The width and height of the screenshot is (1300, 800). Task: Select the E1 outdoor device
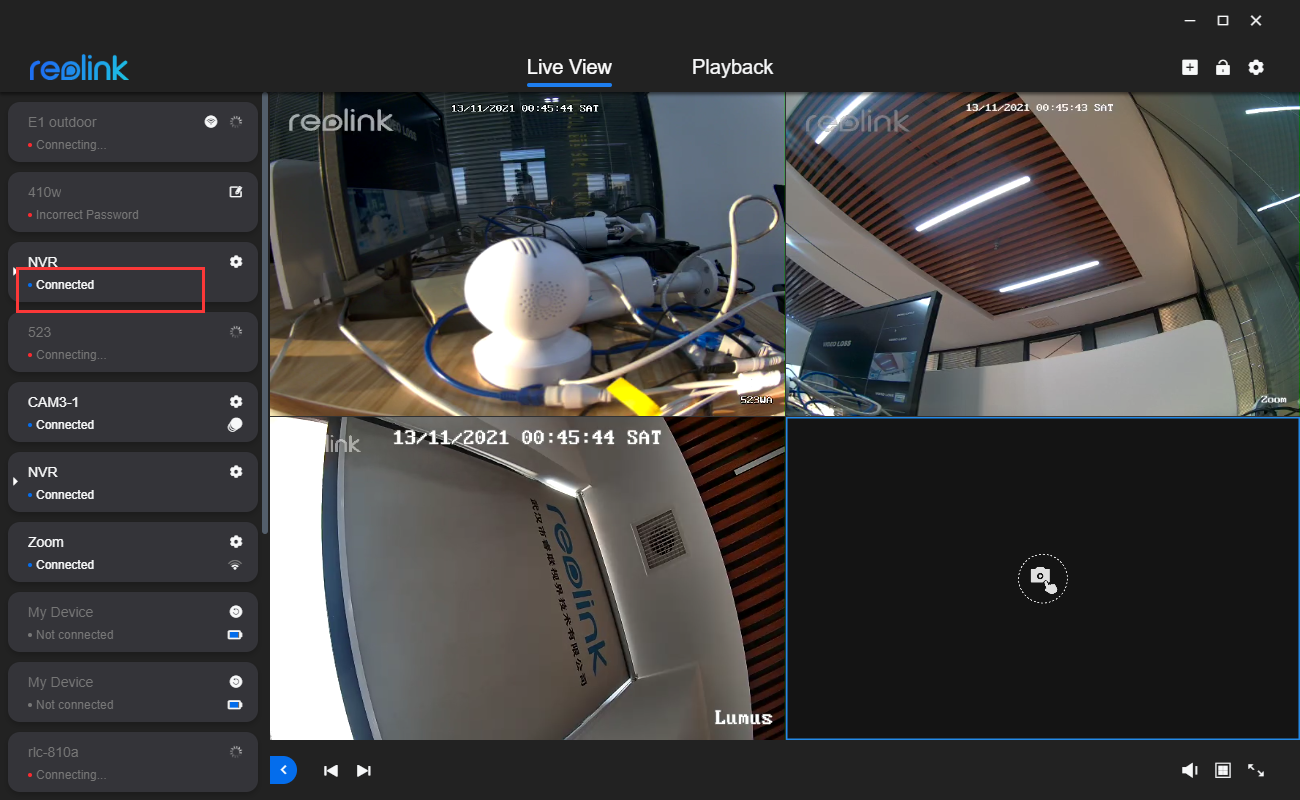pos(133,132)
